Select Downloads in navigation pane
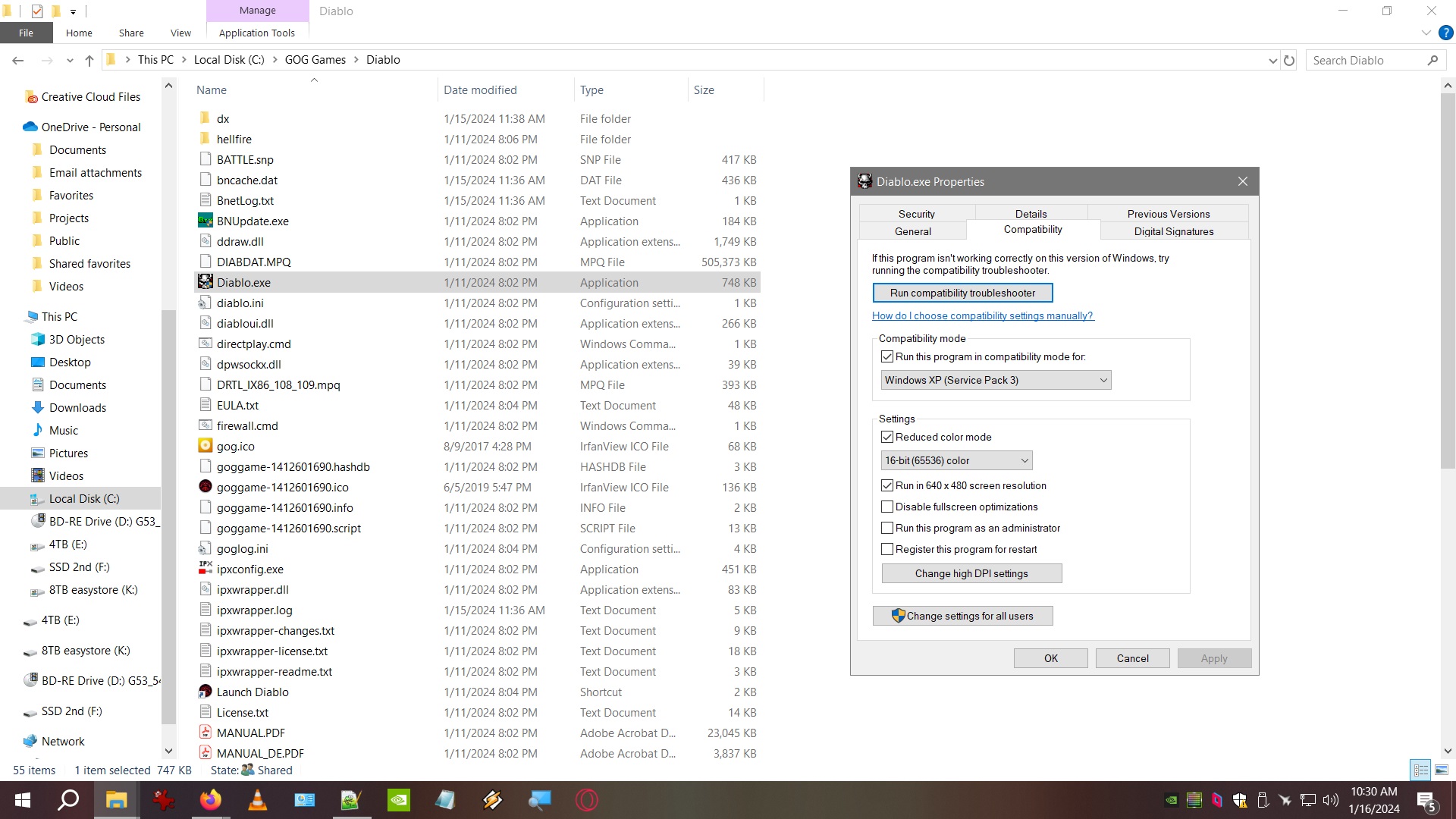The height and width of the screenshot is (819, 1456). 77,407
